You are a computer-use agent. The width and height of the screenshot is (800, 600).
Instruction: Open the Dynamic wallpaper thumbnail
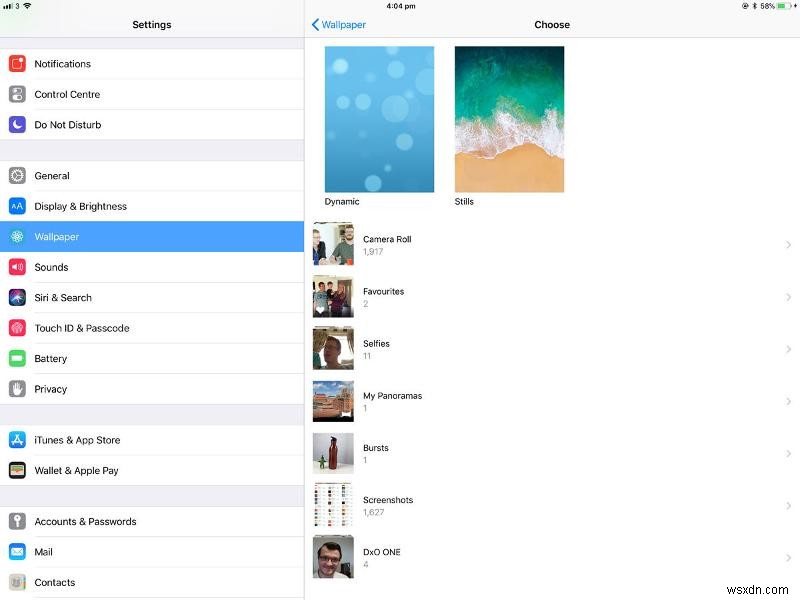378,118
